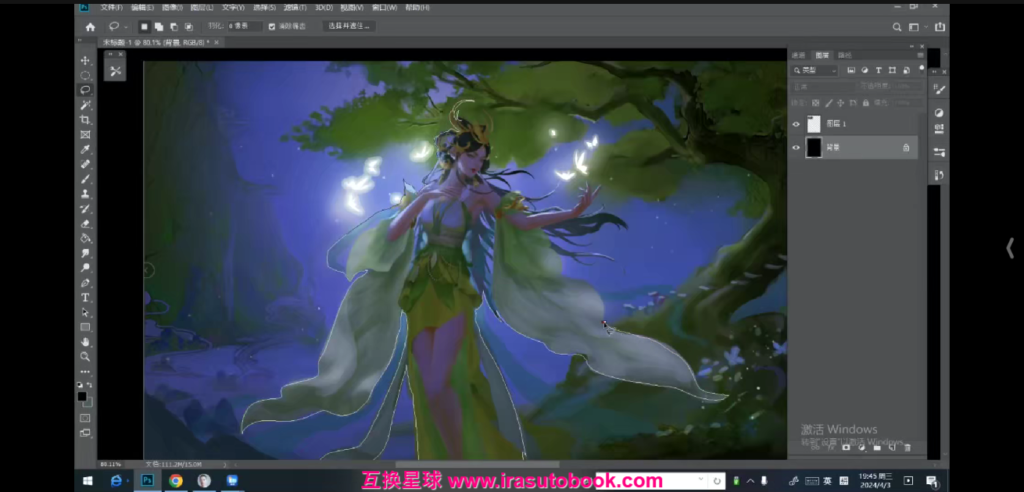The image size is (1024, 492).
Task: Select the Smudge tool
Action: (x=85, y=253)
